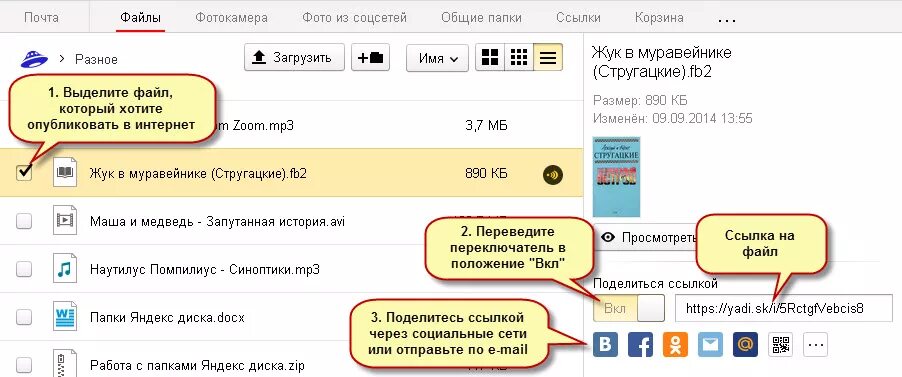Click the create new folder icon button
Viewport: 902px width, 377px height.
tap(370, 58)
